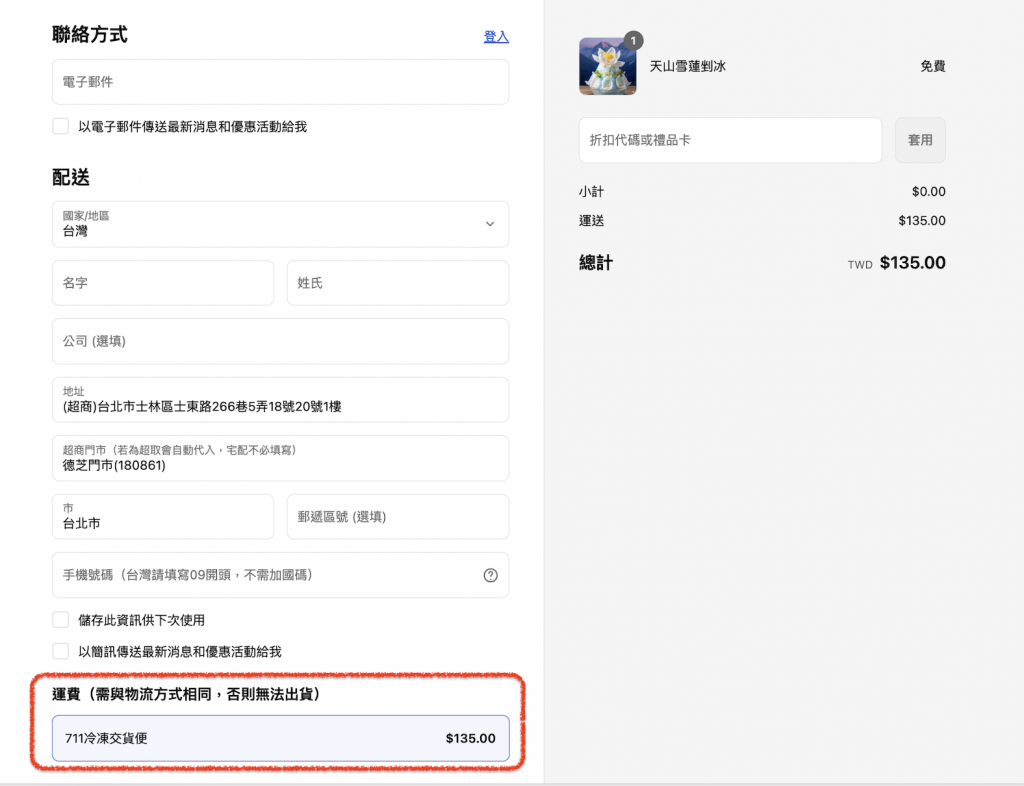This screenshot has height=786, width=1024.
Task: Click the 郵遞區號 postal code field
Action: pos(397,517)
